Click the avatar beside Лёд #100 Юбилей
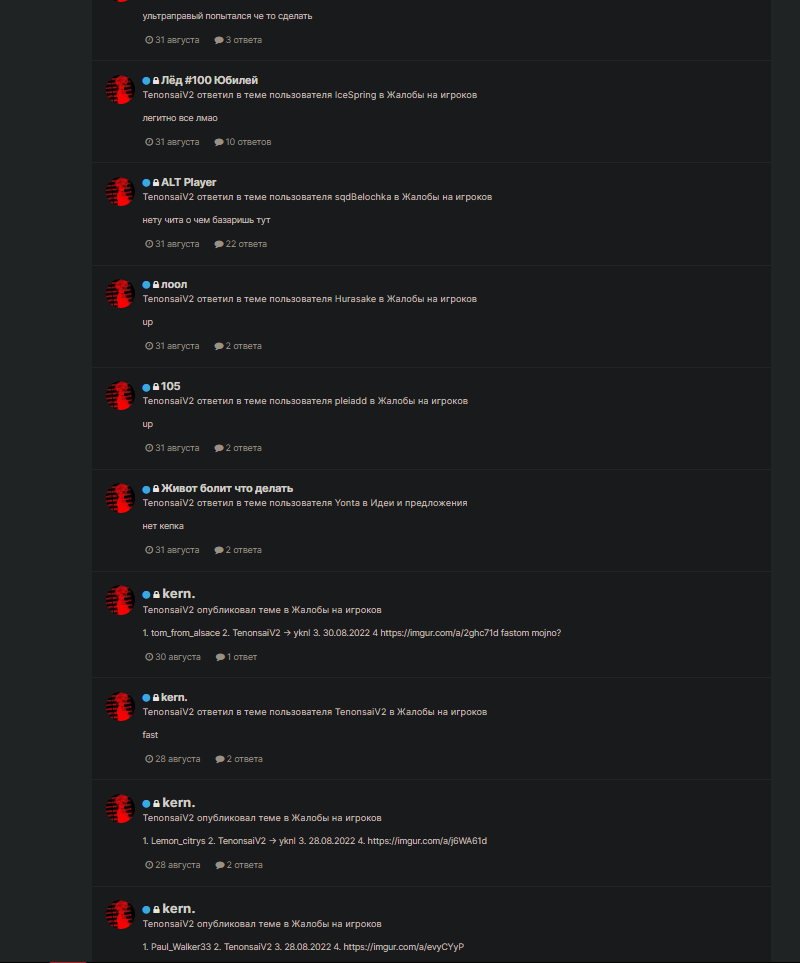 120,90
